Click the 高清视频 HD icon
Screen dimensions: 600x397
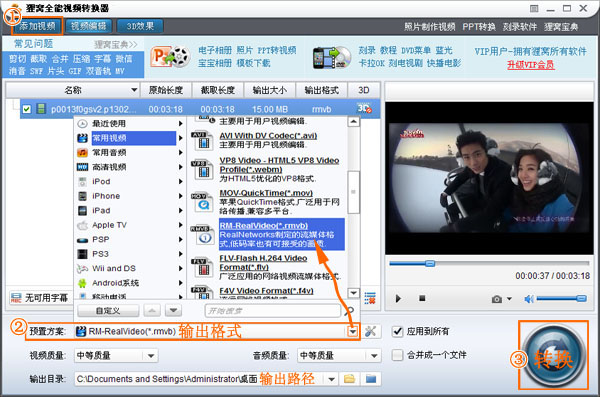(82, 167)
